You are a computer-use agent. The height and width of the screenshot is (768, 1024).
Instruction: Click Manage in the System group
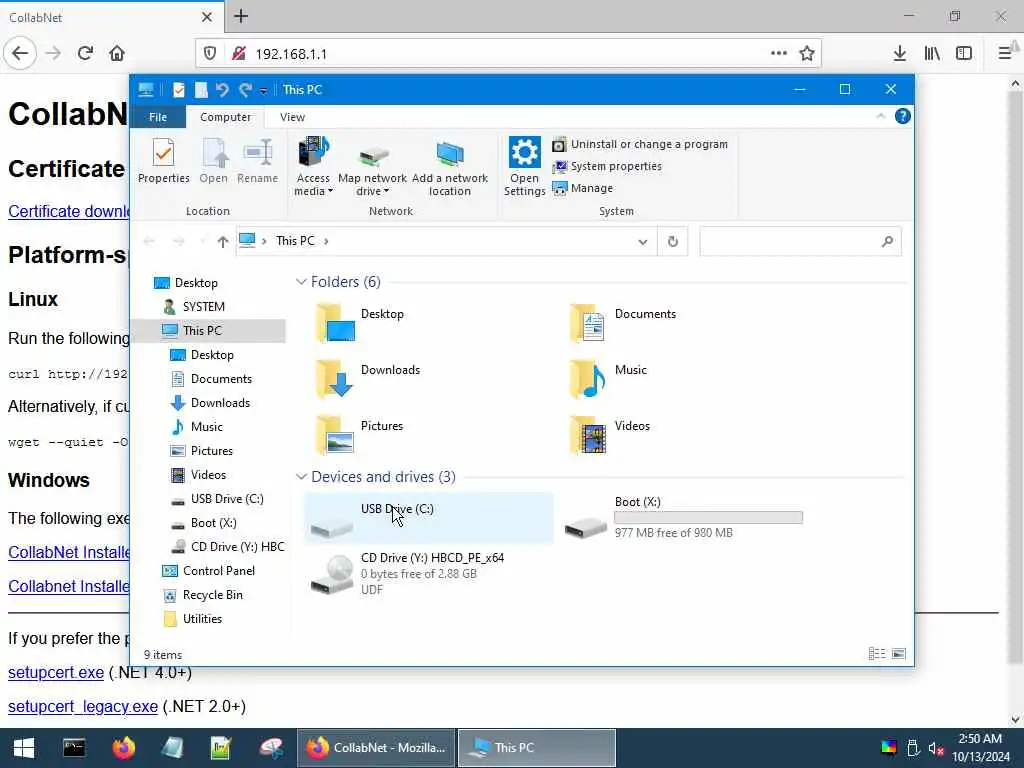583,188
